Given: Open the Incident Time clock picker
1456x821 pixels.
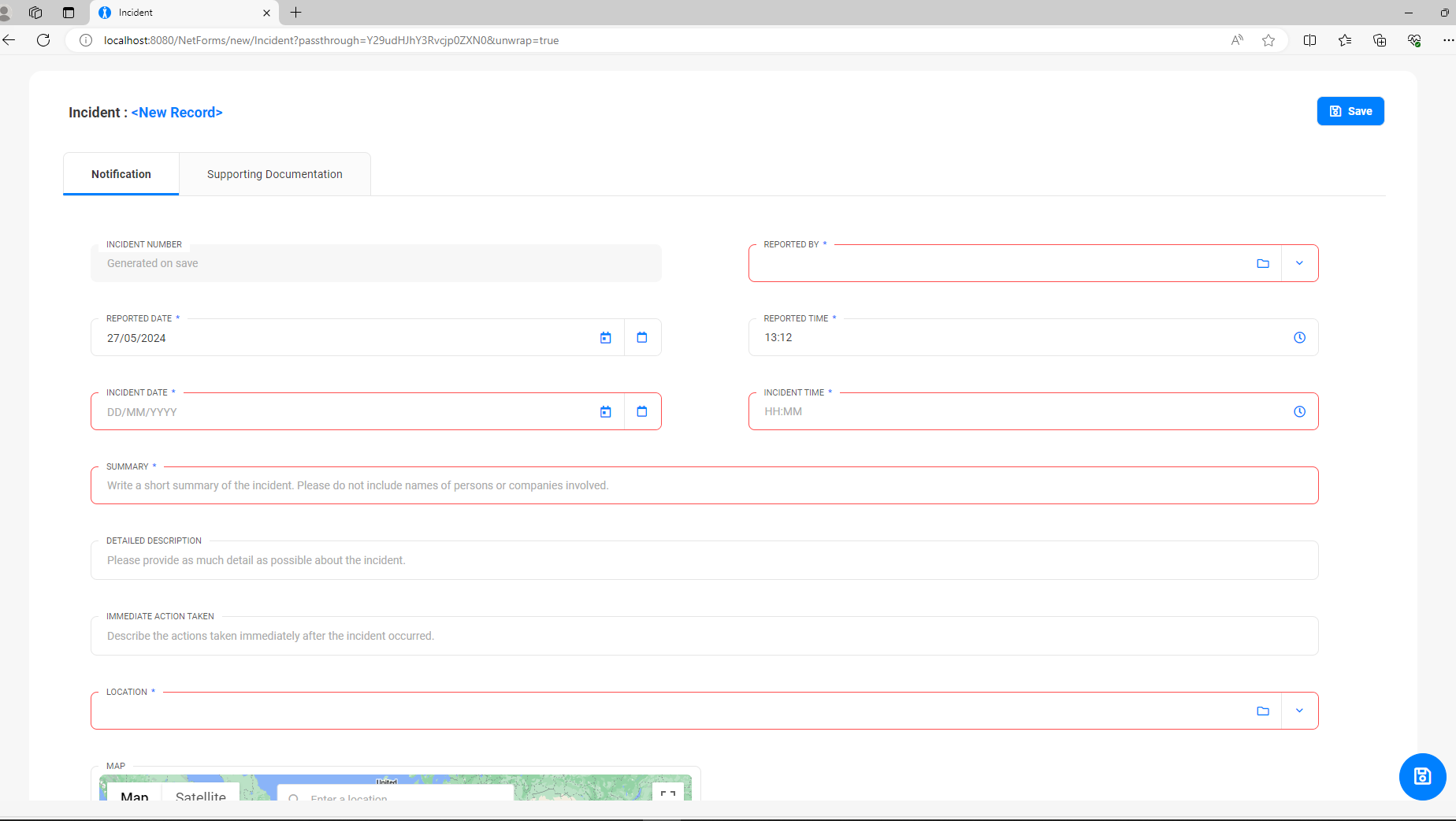Looking at the screenshot, I should [x=1299, y=411].
